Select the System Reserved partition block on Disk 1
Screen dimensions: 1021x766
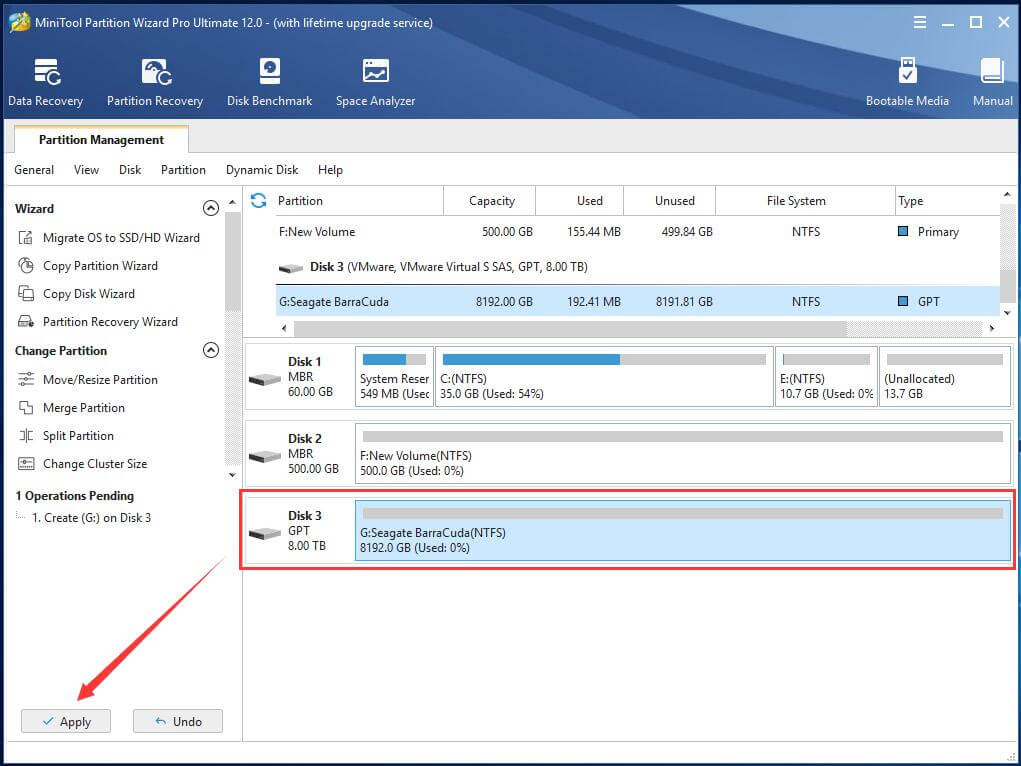pos(394,376)
